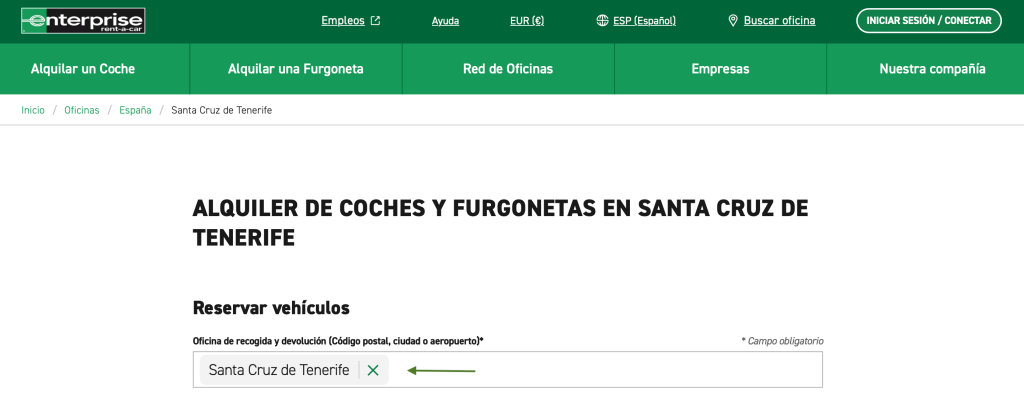This screenshot has width=1024, height=399.
Task: Click the Reservar vehículos heading
Action: pos(271,308)
